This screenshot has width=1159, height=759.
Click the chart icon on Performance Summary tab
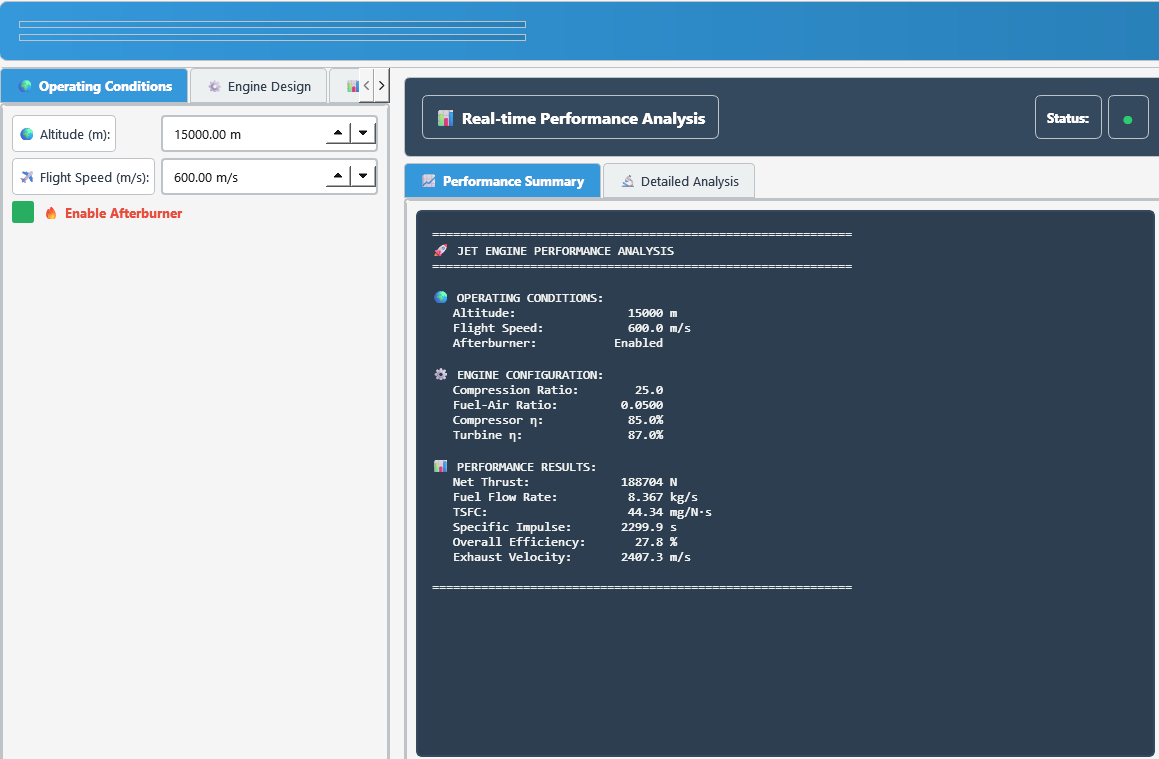coord(429,181)
